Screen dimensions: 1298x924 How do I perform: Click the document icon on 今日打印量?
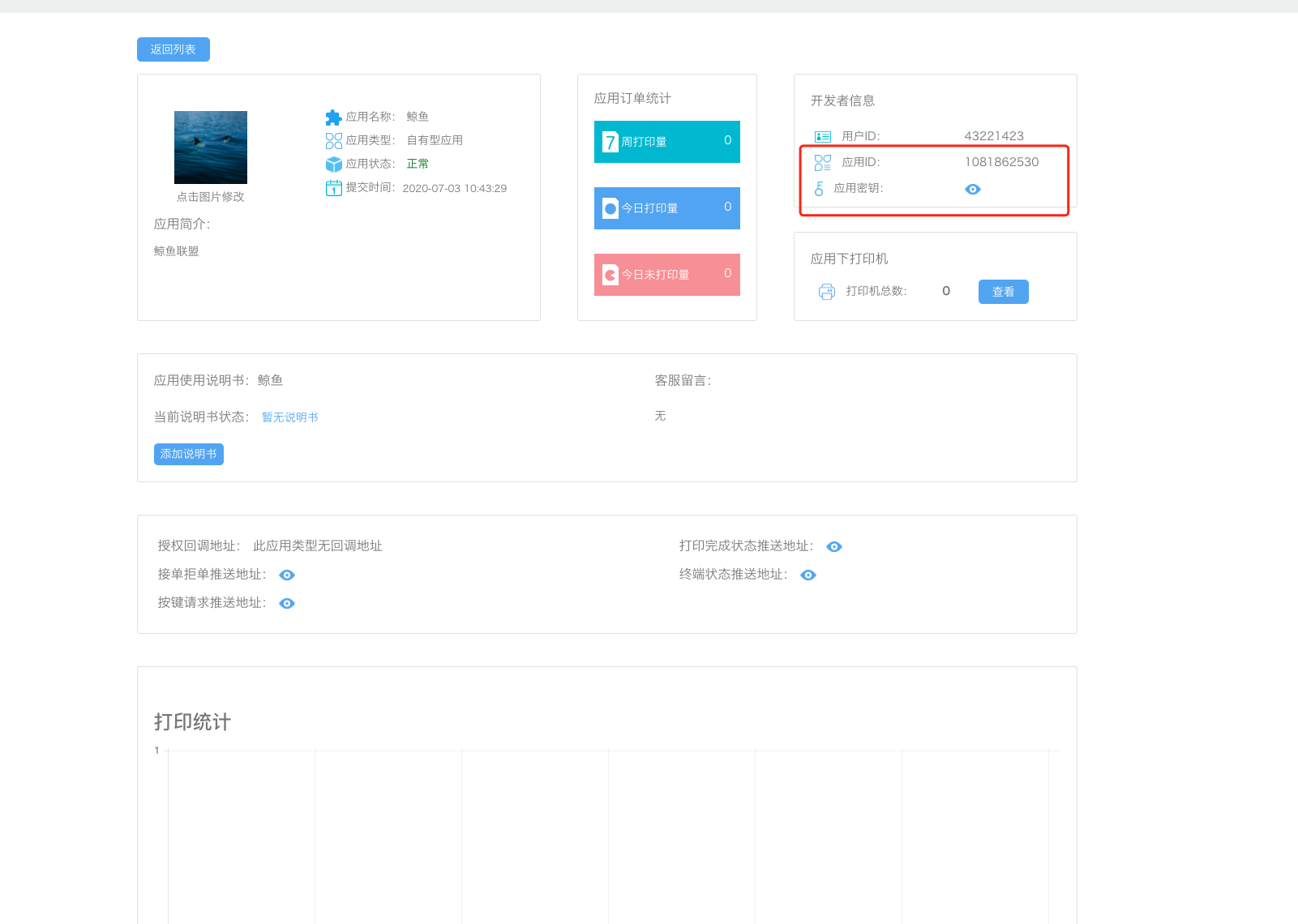[x=610, y=208]
